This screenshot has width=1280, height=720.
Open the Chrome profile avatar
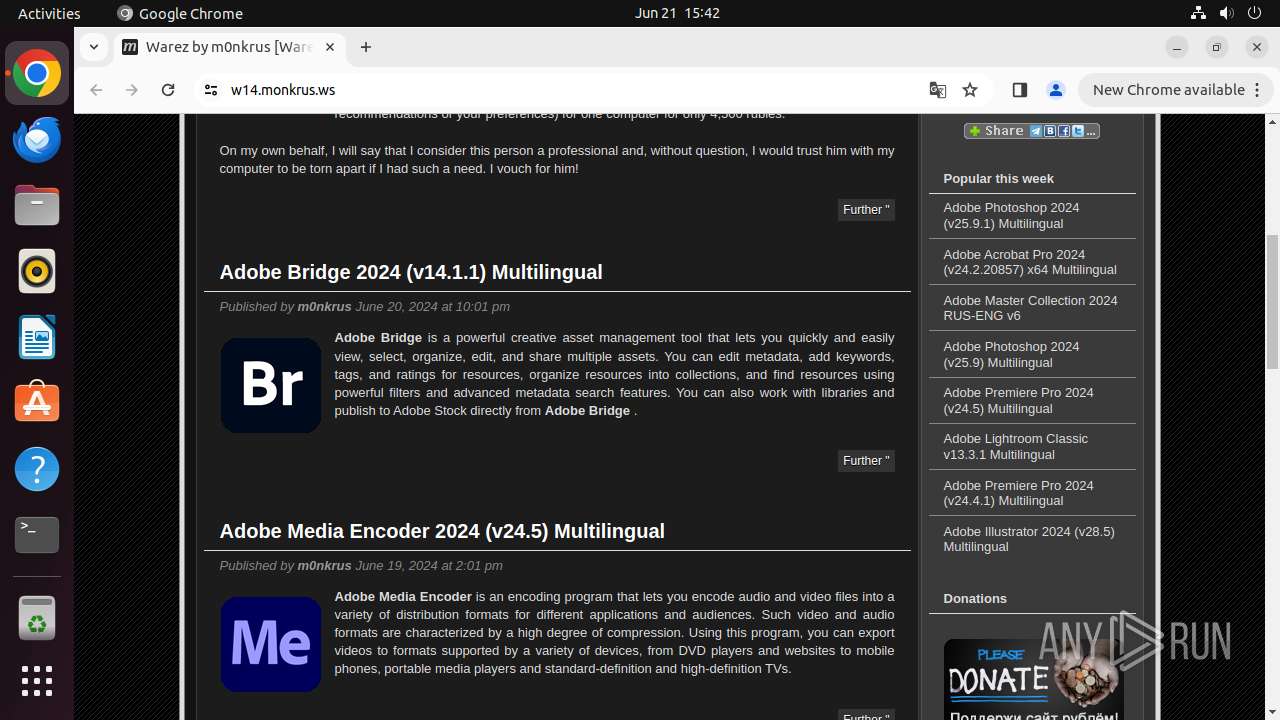[1055, 90]
